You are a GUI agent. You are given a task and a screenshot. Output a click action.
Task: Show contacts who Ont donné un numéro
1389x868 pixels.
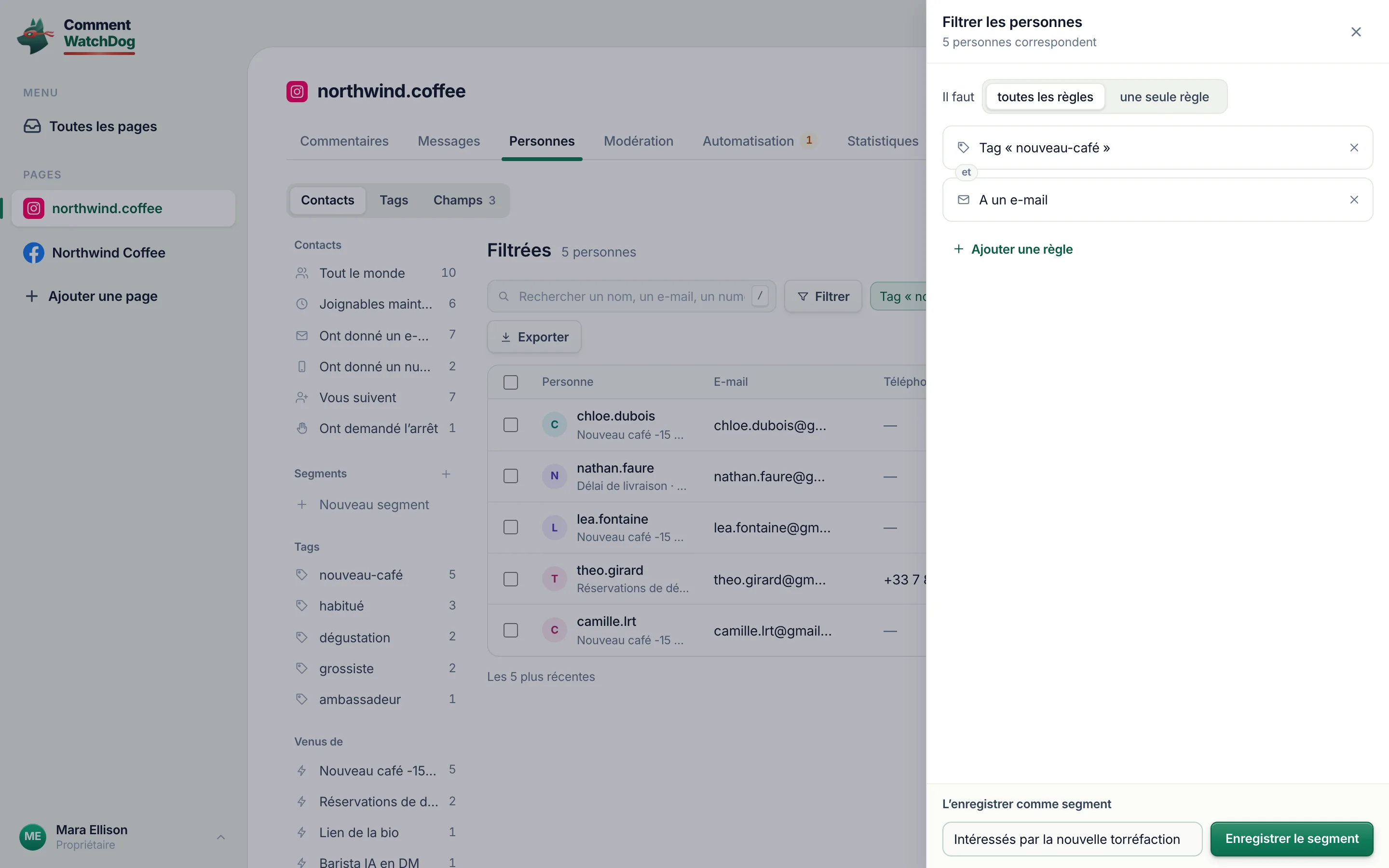coord(376,366)
